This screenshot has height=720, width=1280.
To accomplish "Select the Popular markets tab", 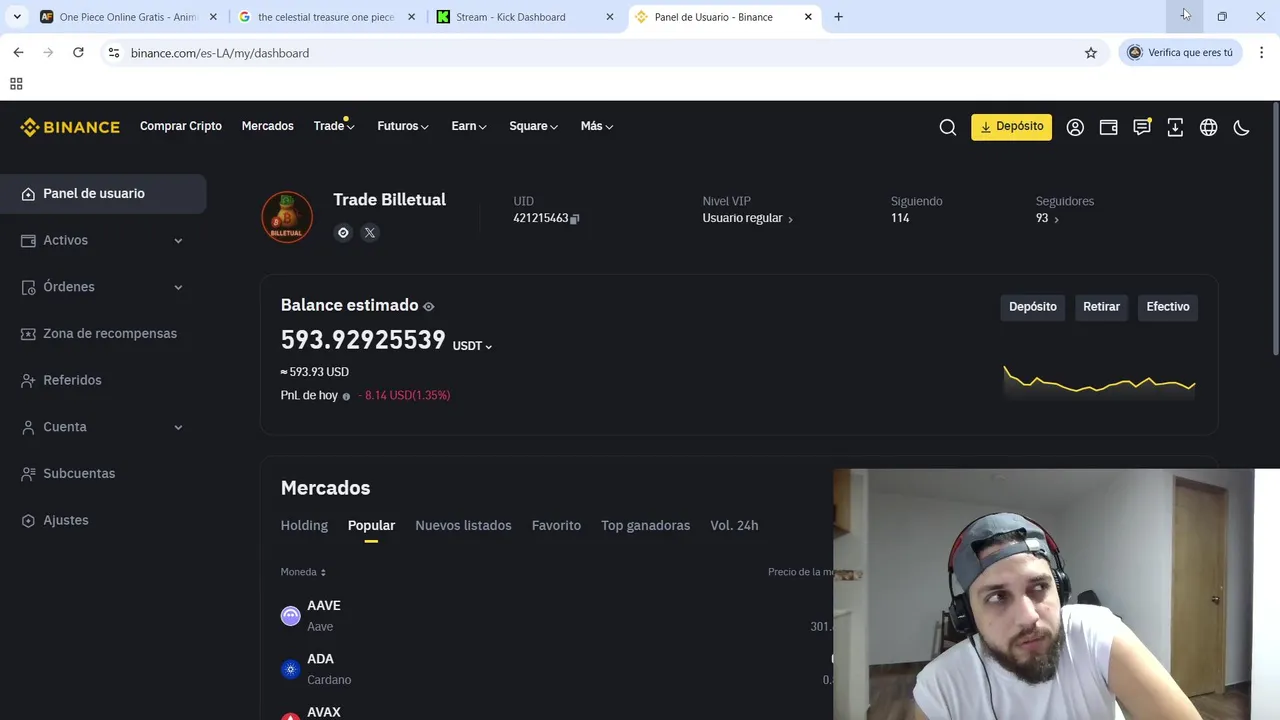I will point(371,525).
